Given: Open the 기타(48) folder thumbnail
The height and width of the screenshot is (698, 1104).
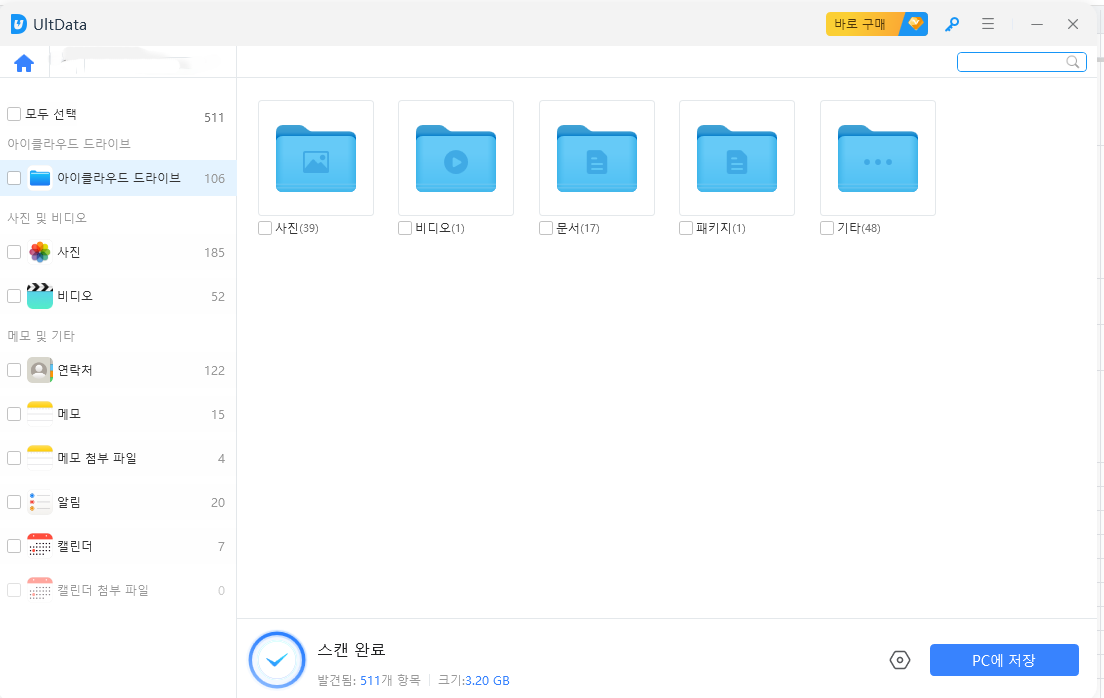Looking at the screenshot, I should click(x=877, y=158).
